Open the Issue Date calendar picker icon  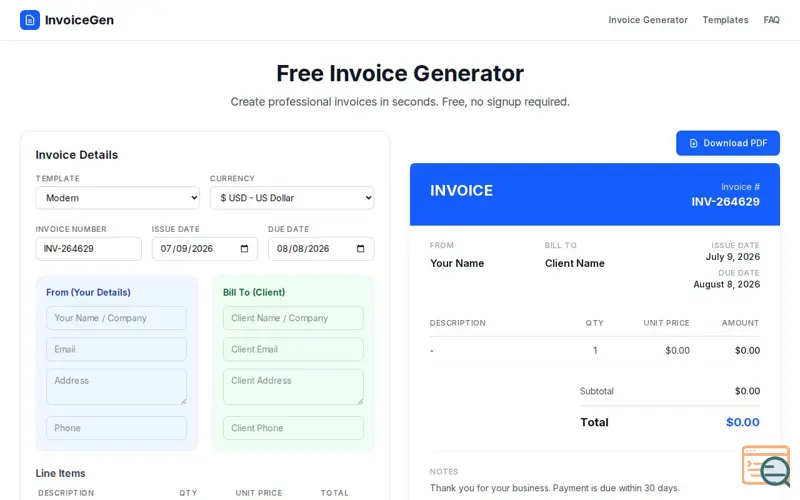244,248
